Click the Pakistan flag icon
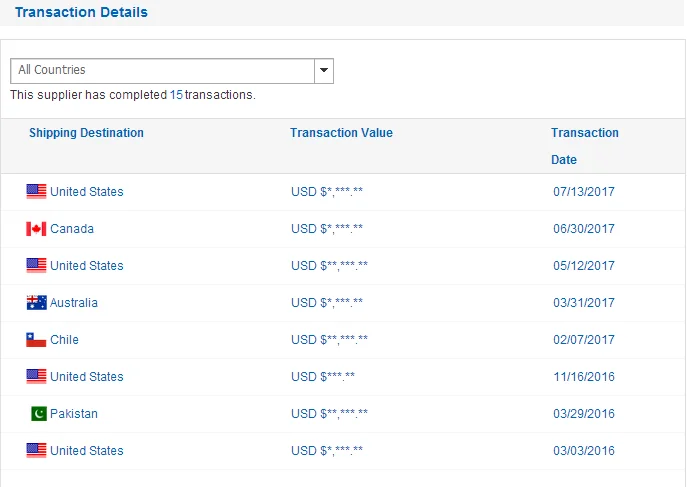 pyautogui.click(x=38, y=414)
